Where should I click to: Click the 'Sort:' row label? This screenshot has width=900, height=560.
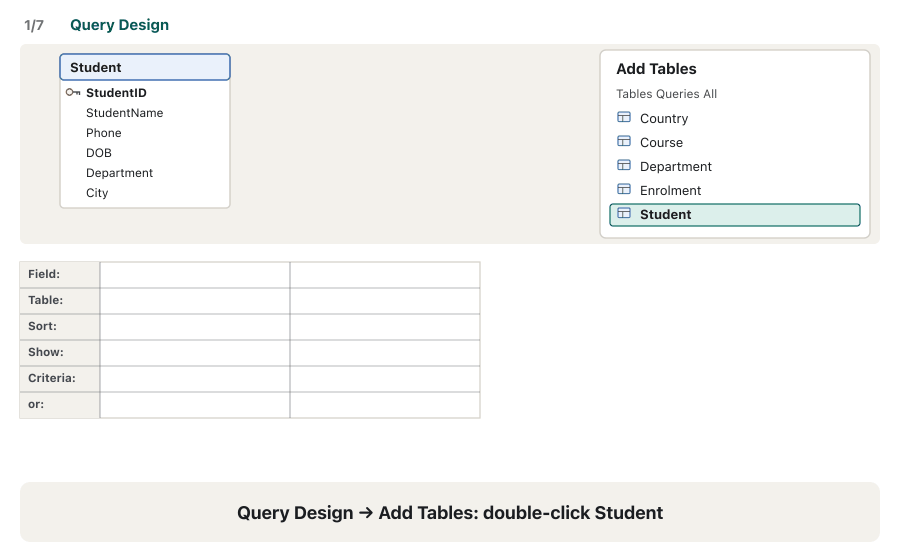tap(42, 326)
